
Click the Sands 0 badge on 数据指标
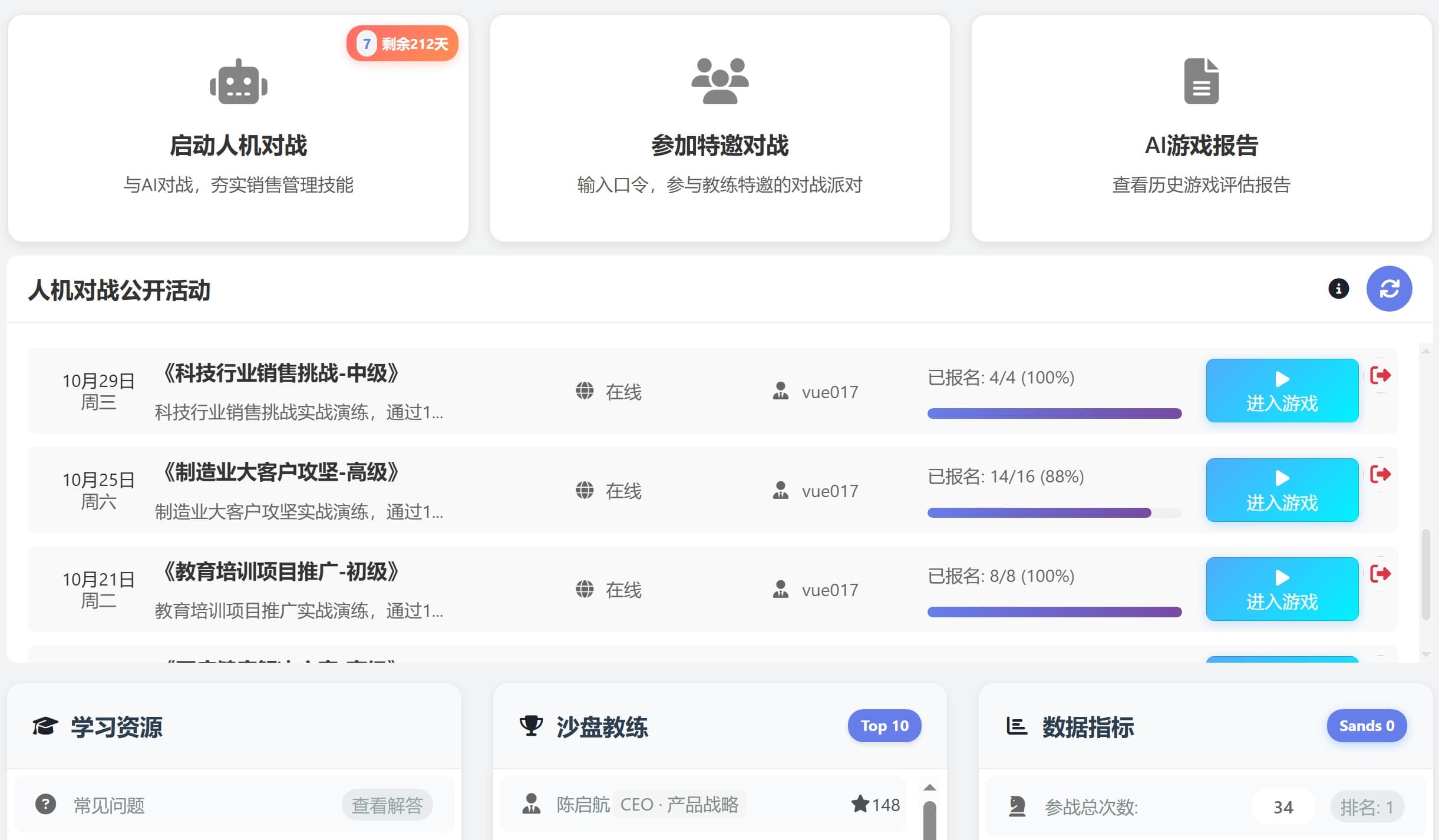point(1366,726)
